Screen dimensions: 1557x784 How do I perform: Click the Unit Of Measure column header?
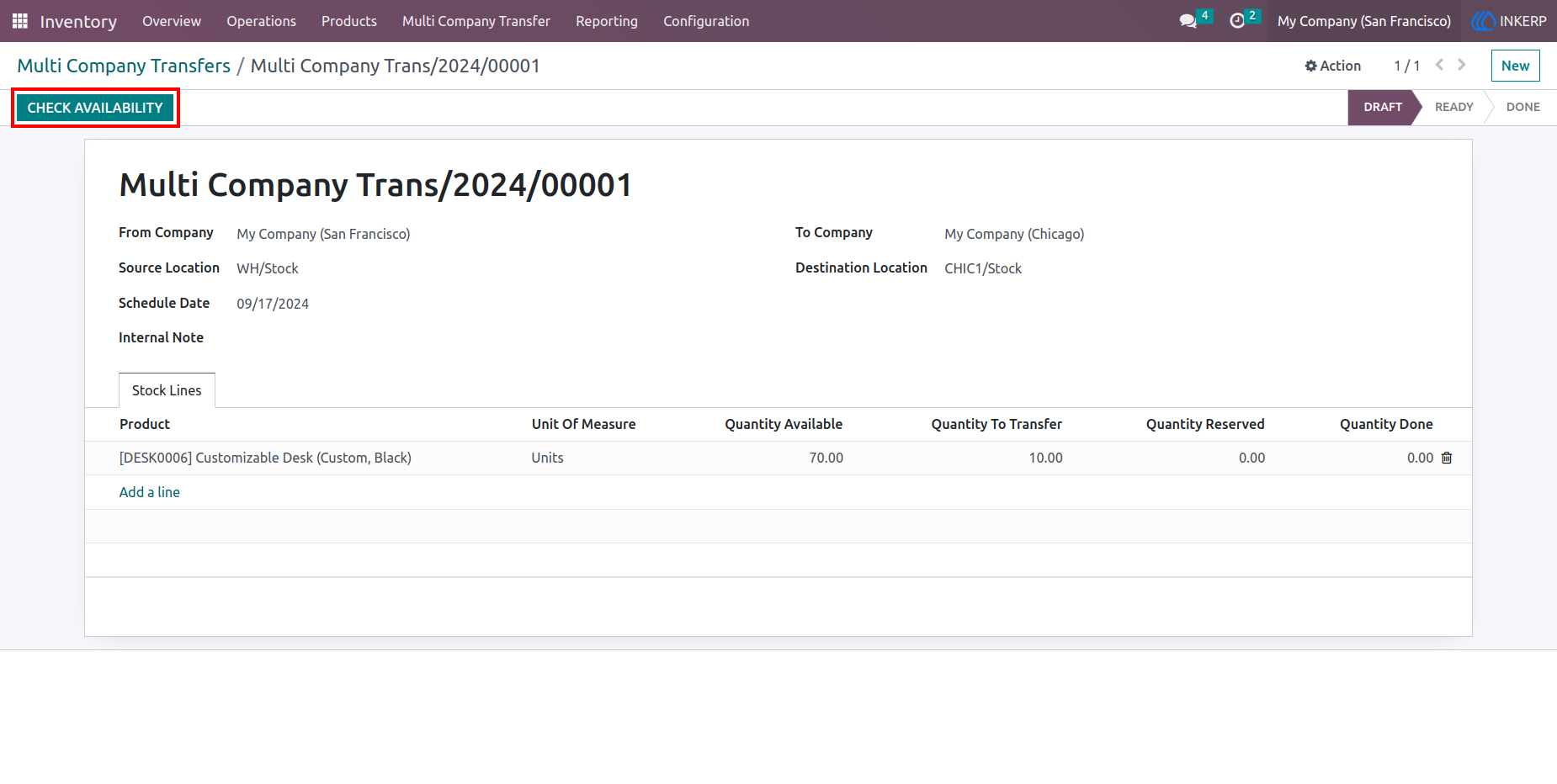[x=583, y=424]
